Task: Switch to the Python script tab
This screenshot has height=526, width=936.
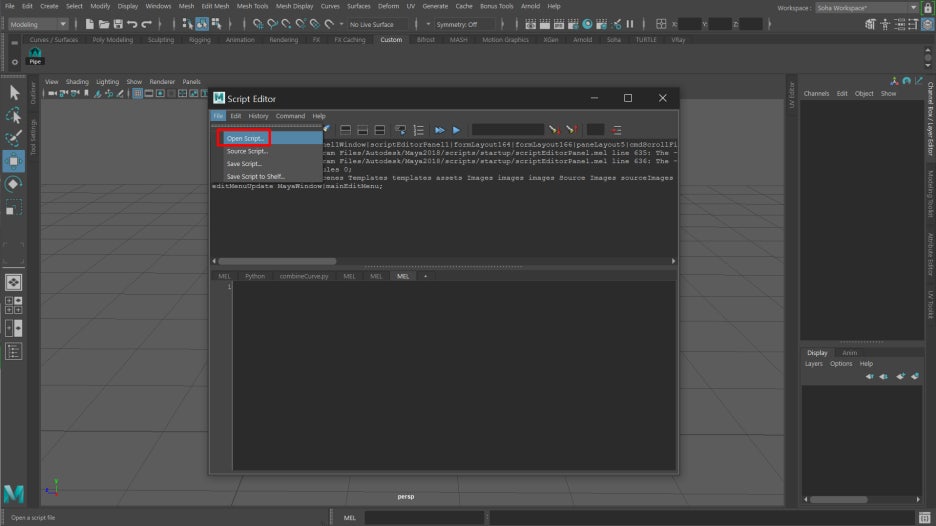Action: coord(255,276)
